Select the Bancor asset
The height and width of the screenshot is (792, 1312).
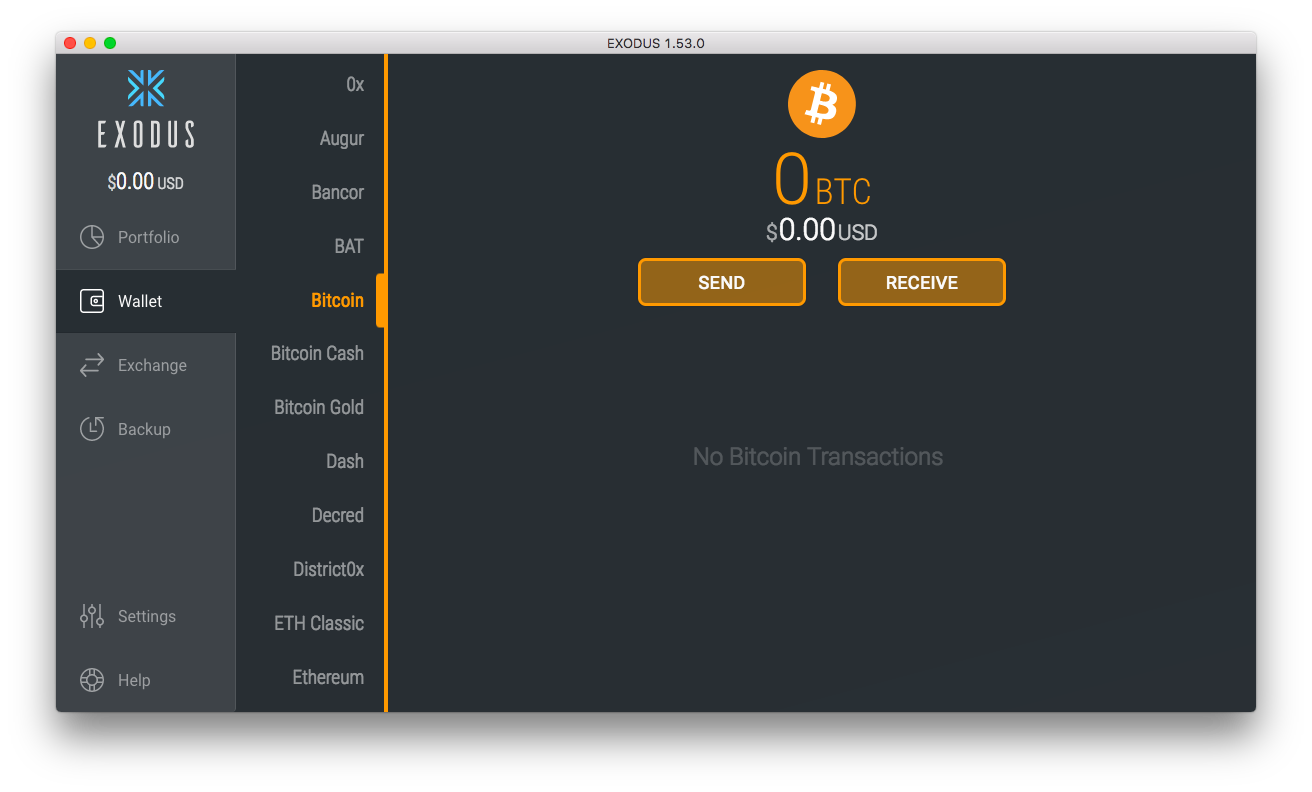pyautogui.click(x=338, y=192)
